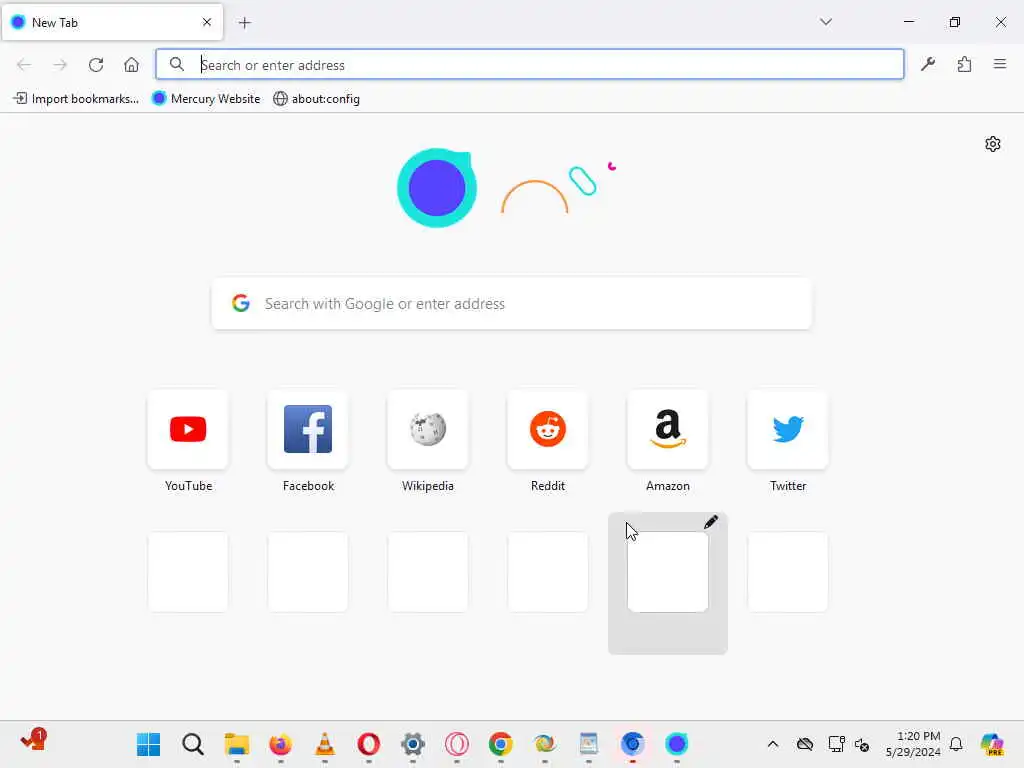This screenshot has height=768, width=1024.
Task: Focus the Search or enter address bar
Action: tap(530, 64)
